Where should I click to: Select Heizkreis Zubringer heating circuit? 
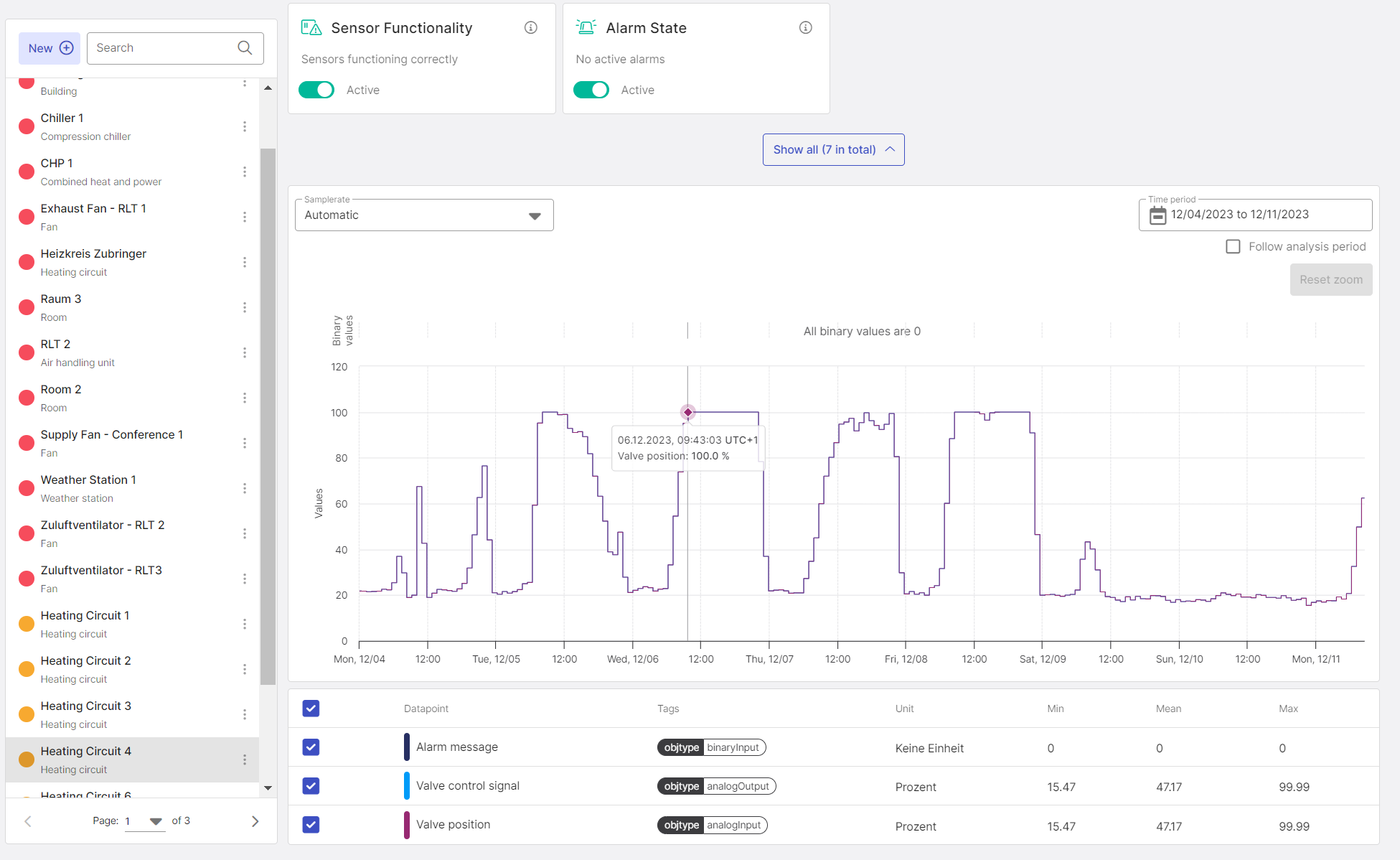pos(133,262)
